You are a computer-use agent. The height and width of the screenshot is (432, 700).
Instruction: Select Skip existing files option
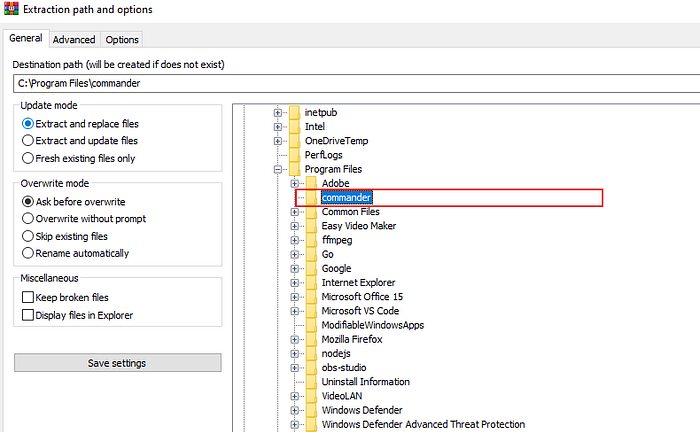[x=65, y=236]
